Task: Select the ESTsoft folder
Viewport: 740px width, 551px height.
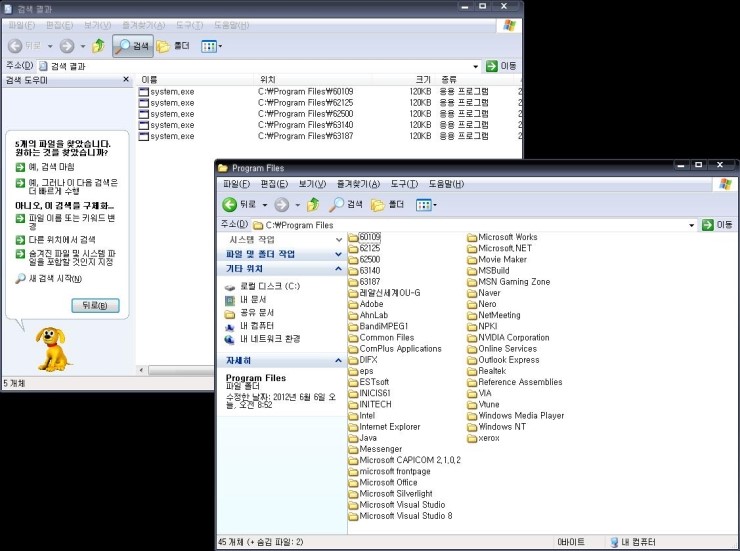Action: coord(369,382)
